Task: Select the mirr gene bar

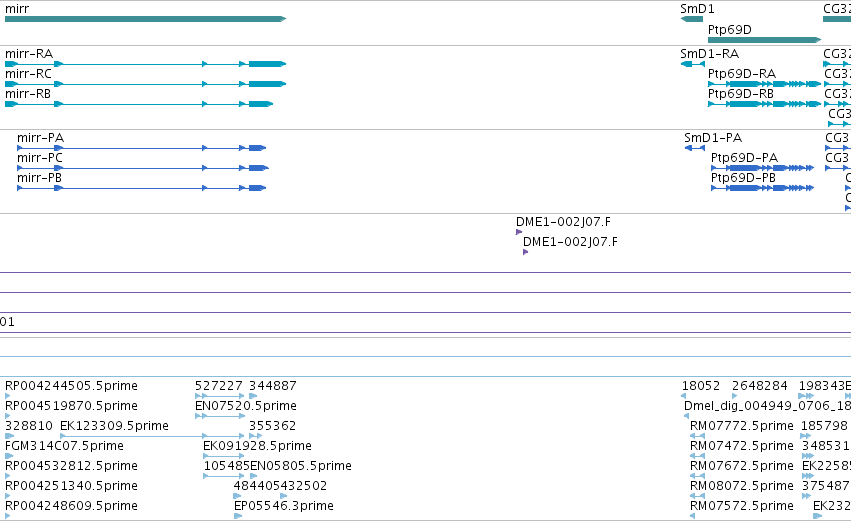Action: (145, 19)
